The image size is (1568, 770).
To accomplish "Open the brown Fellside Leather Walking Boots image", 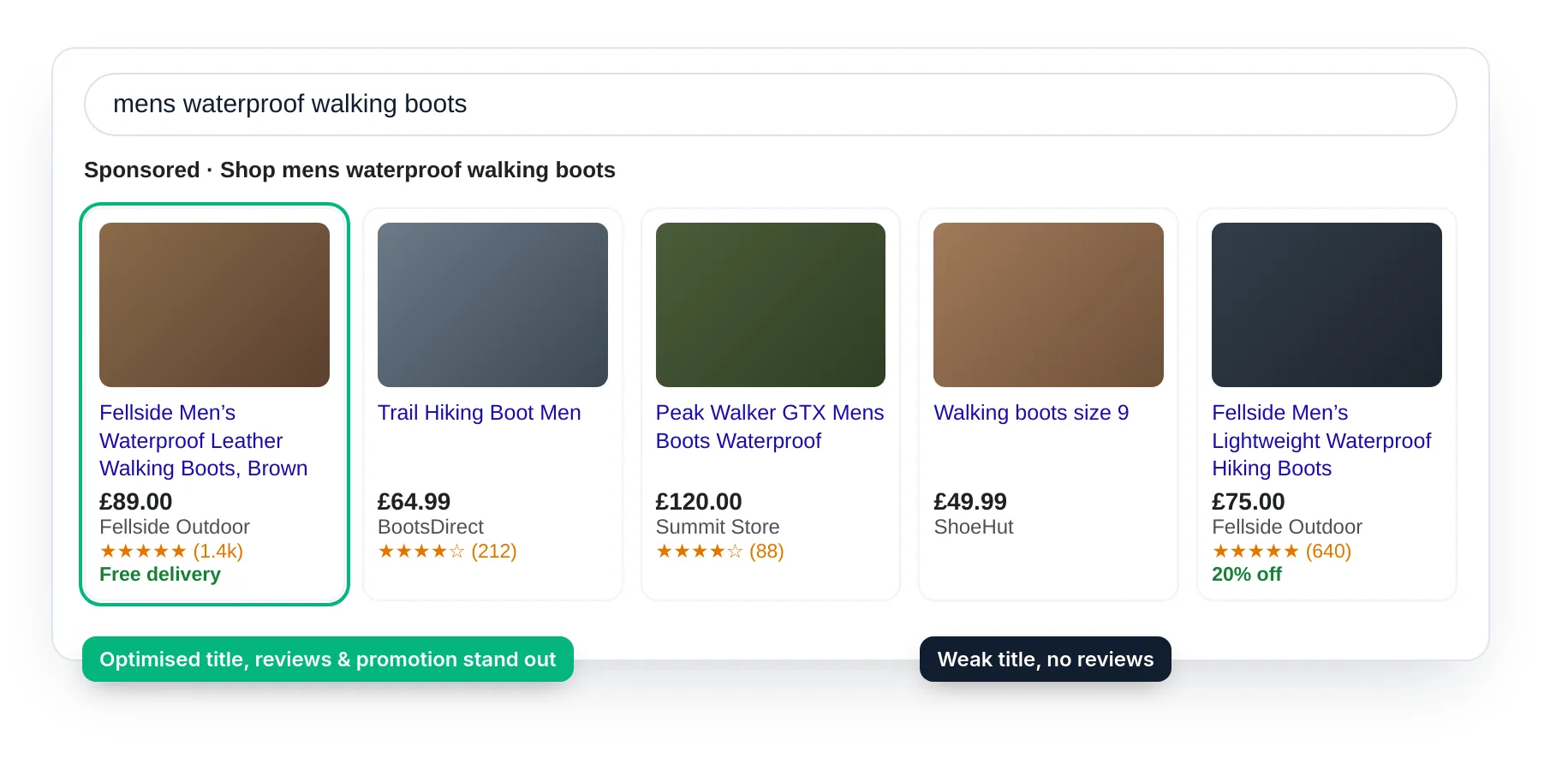I will 214,305.
